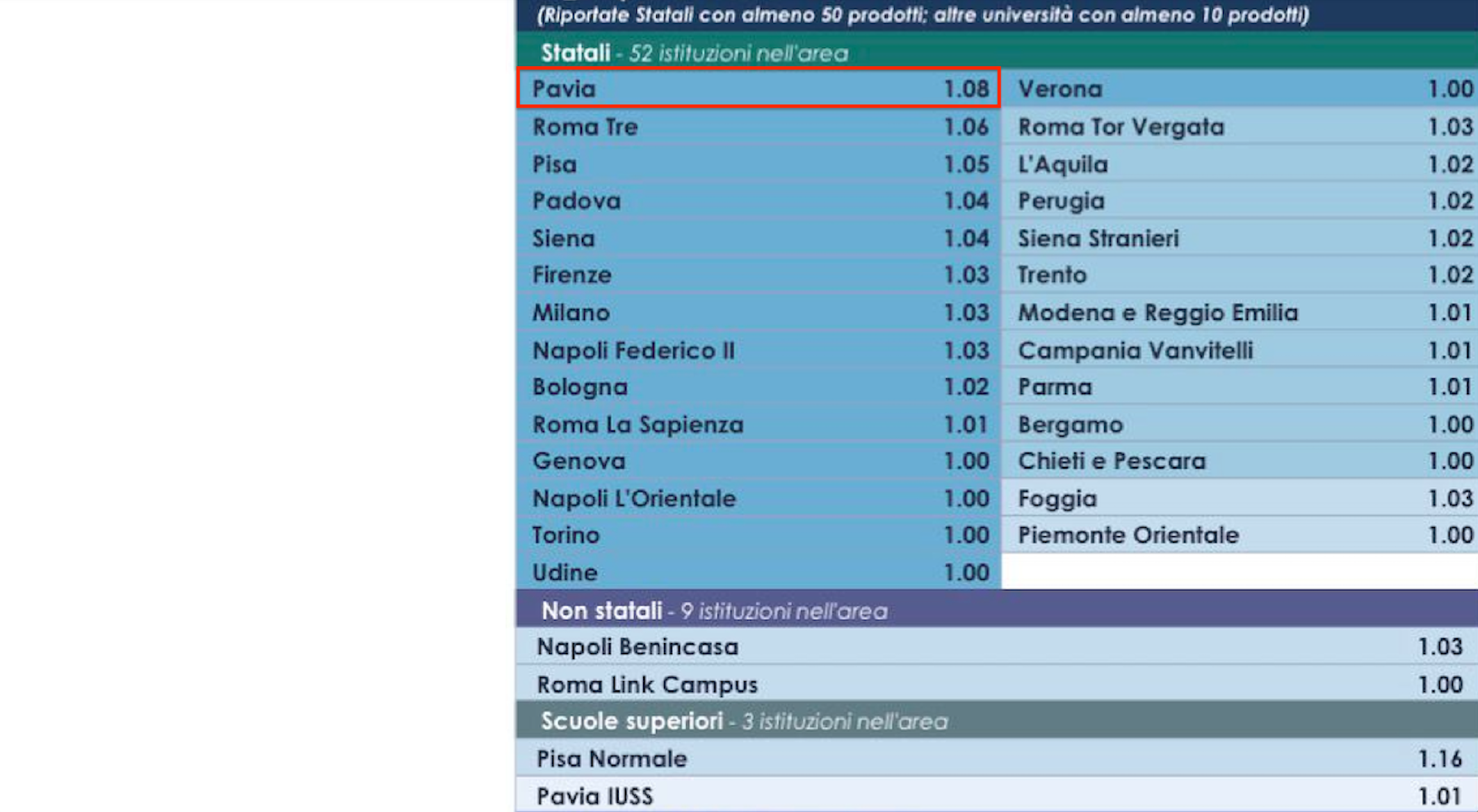Select the Piemonte Orientale row
This screenshot has width=1478, height=812.
1240,535
